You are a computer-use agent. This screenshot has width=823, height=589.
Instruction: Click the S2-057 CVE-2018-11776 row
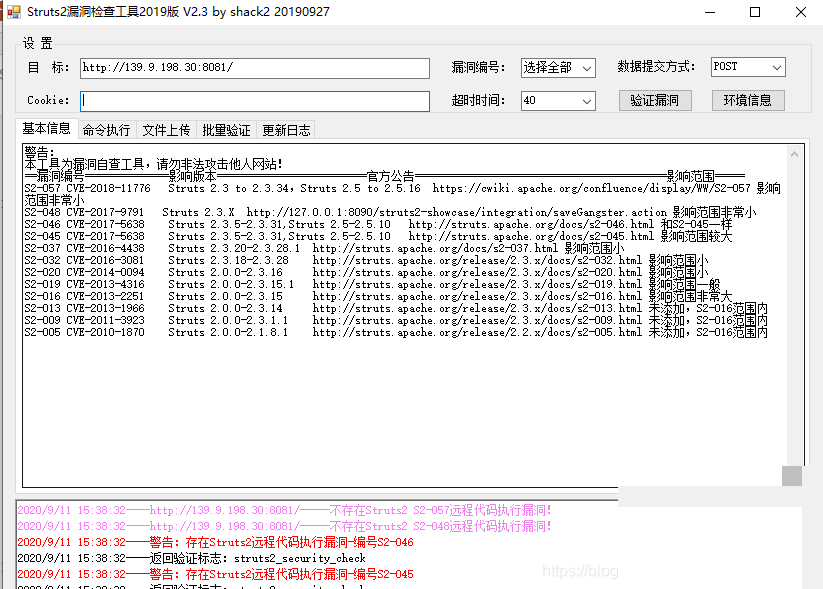click(403, 194)
